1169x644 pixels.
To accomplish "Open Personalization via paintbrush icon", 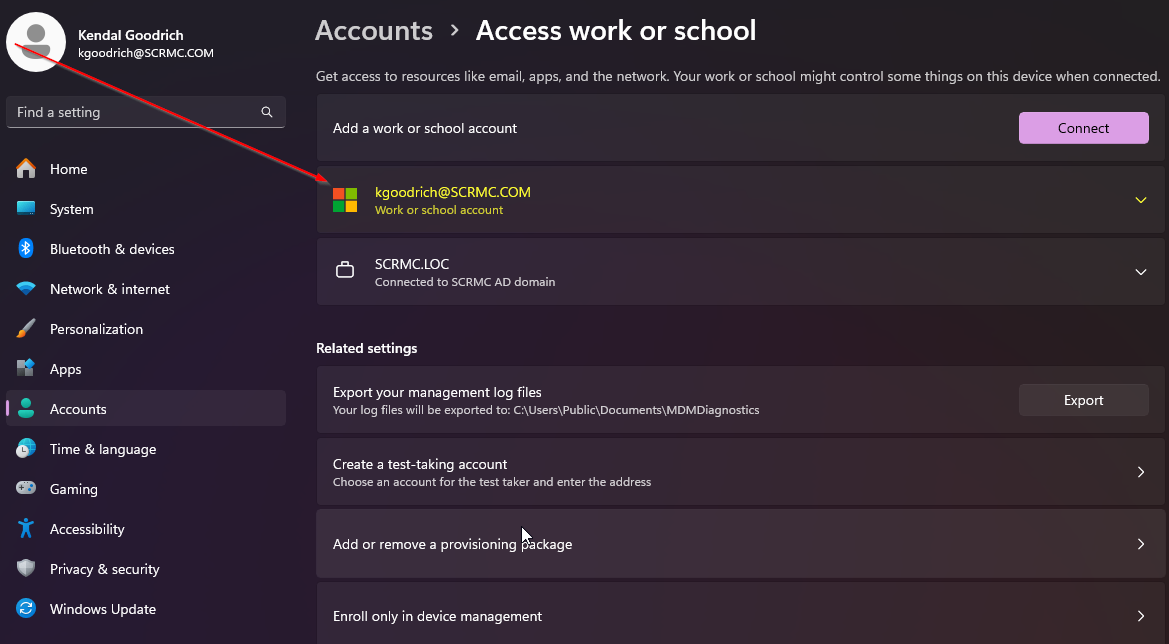I will pos(27,329).
